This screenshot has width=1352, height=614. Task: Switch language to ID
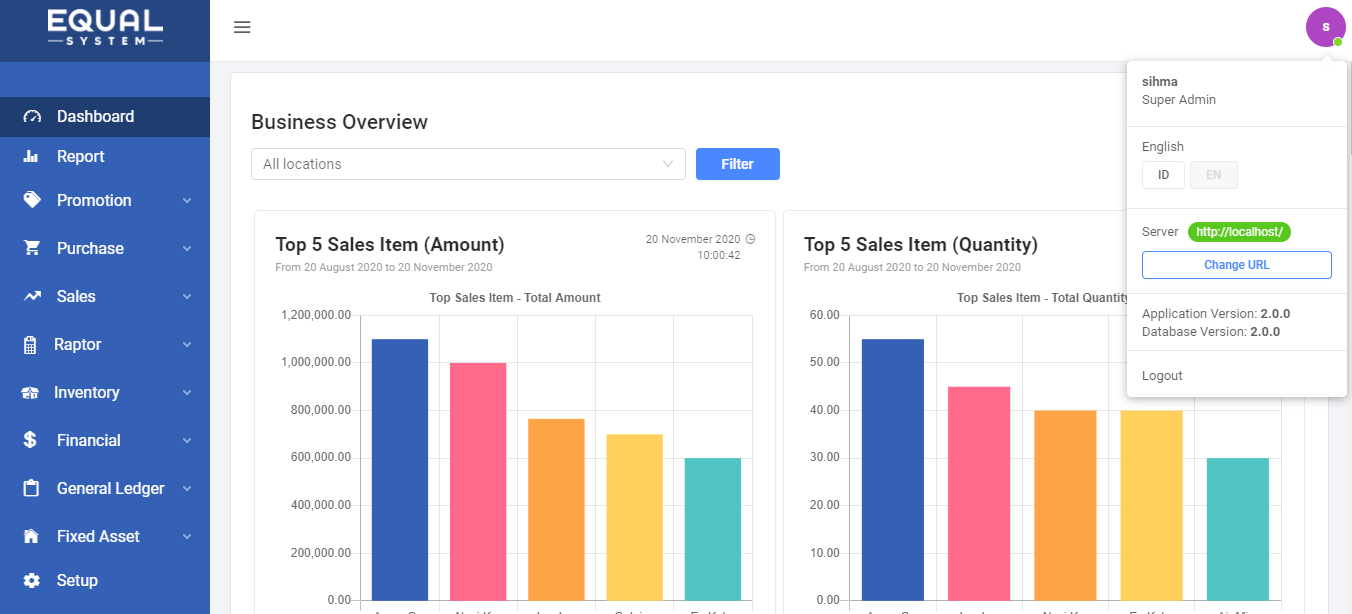(1163, 175)
